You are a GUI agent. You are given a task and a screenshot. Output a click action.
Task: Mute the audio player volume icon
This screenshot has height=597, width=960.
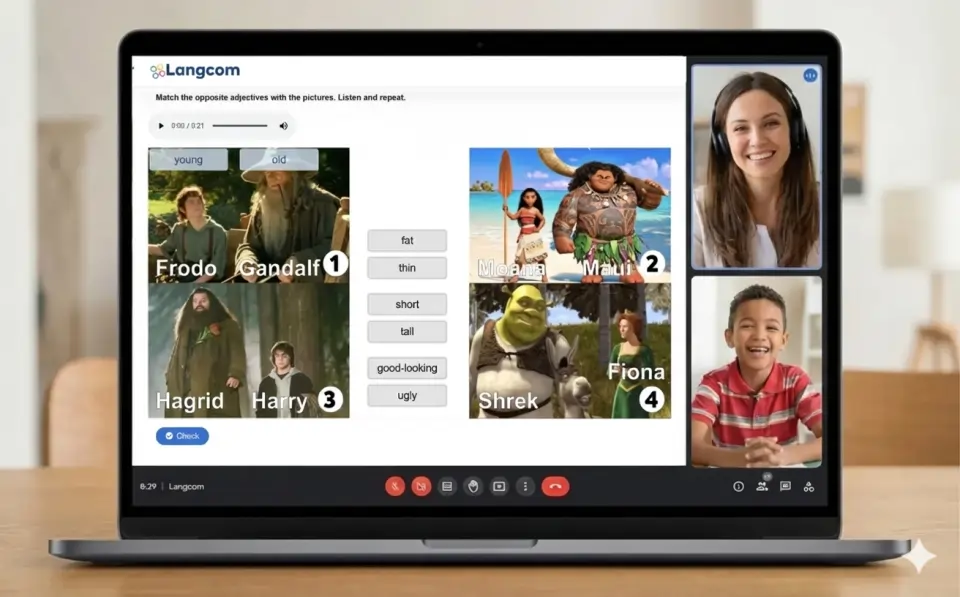[283, 126]
